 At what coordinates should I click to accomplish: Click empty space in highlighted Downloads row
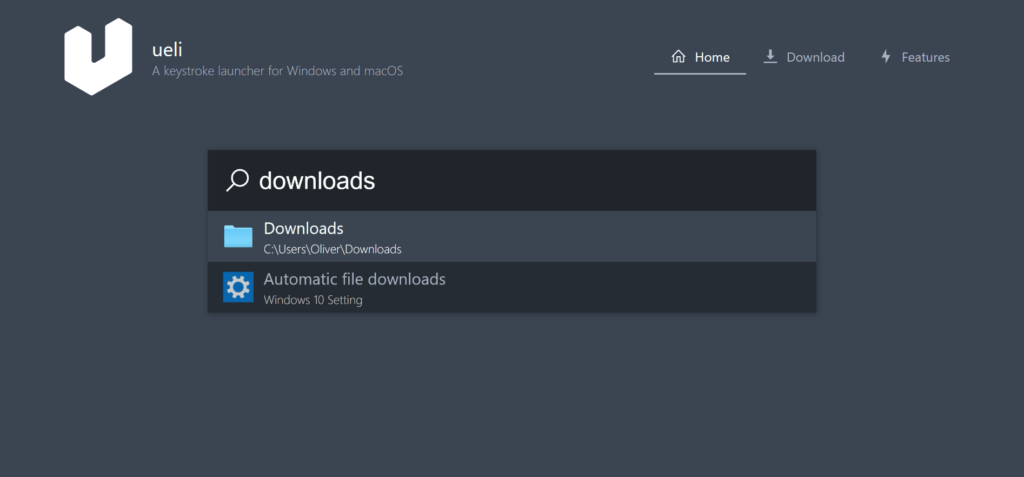click(x=607, y=236)
